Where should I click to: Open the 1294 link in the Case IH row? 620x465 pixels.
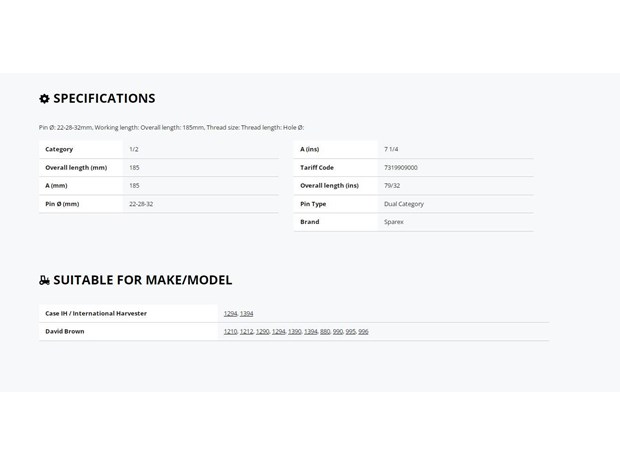point(230,314)
